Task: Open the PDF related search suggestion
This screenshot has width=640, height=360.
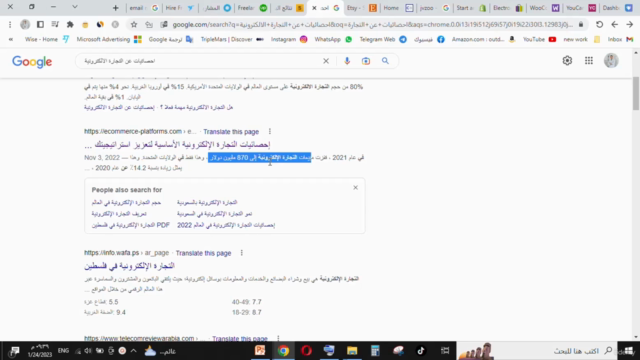Action: [131, 225]
